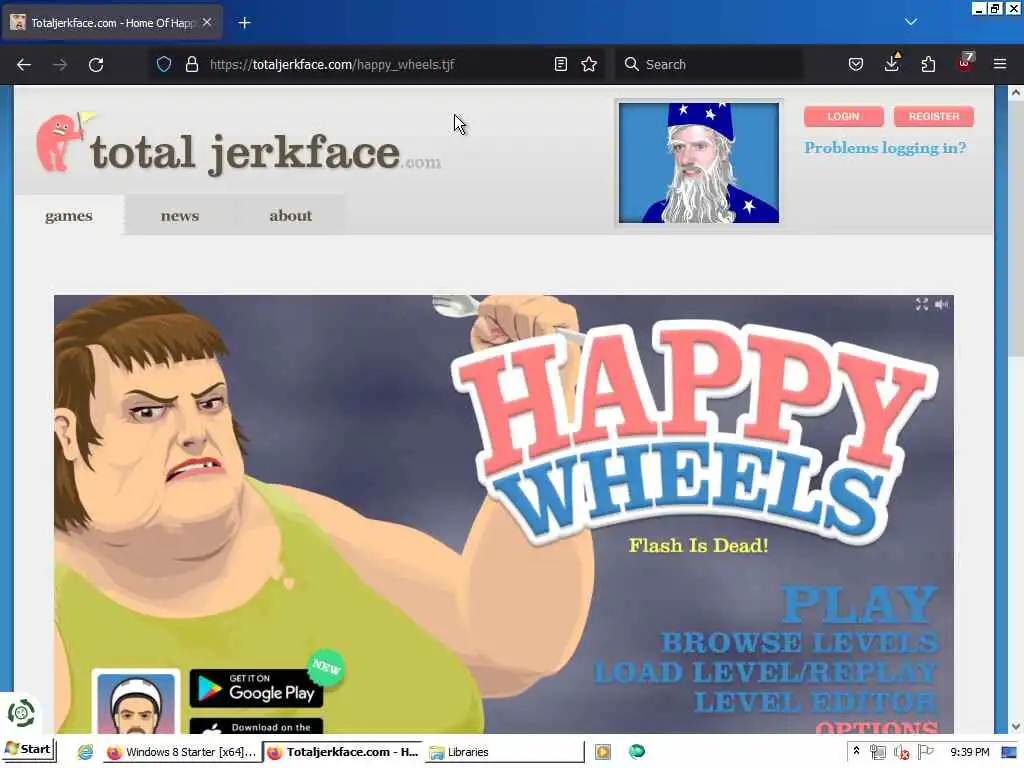
Task: Open a new tab with plus button
Action: pyautogui.click(x=244, y=23)
